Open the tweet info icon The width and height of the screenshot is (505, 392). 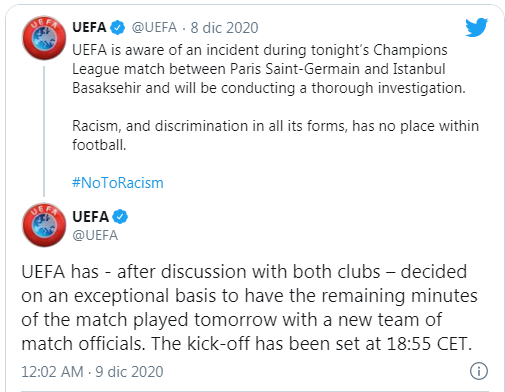coord(479,371)
